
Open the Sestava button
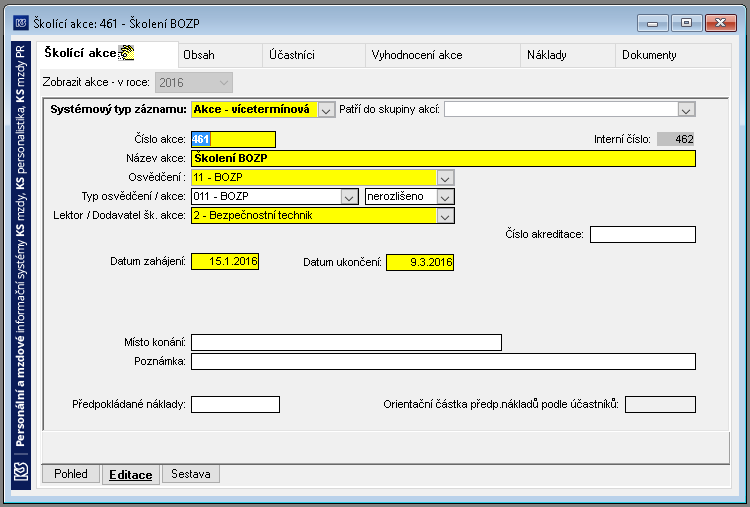click(x=191, y=474)
